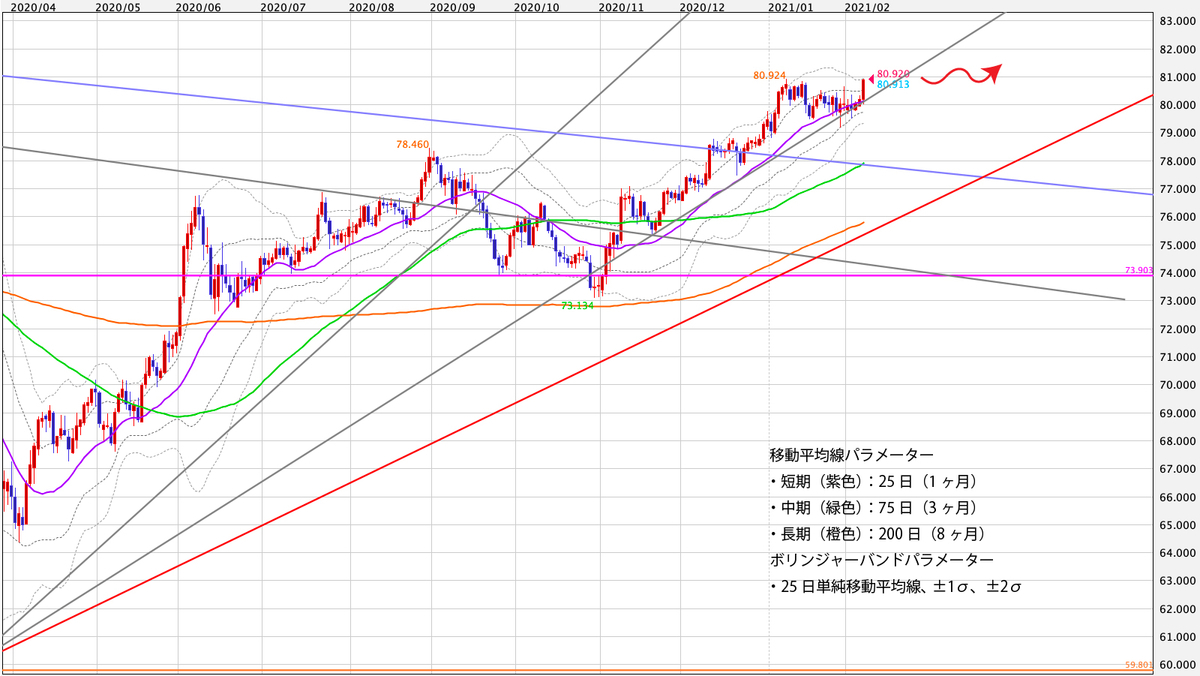Click the 移動平均線パラメーター heading
The width and height of the screenshot is (1200, 676).
click(852, 453)
